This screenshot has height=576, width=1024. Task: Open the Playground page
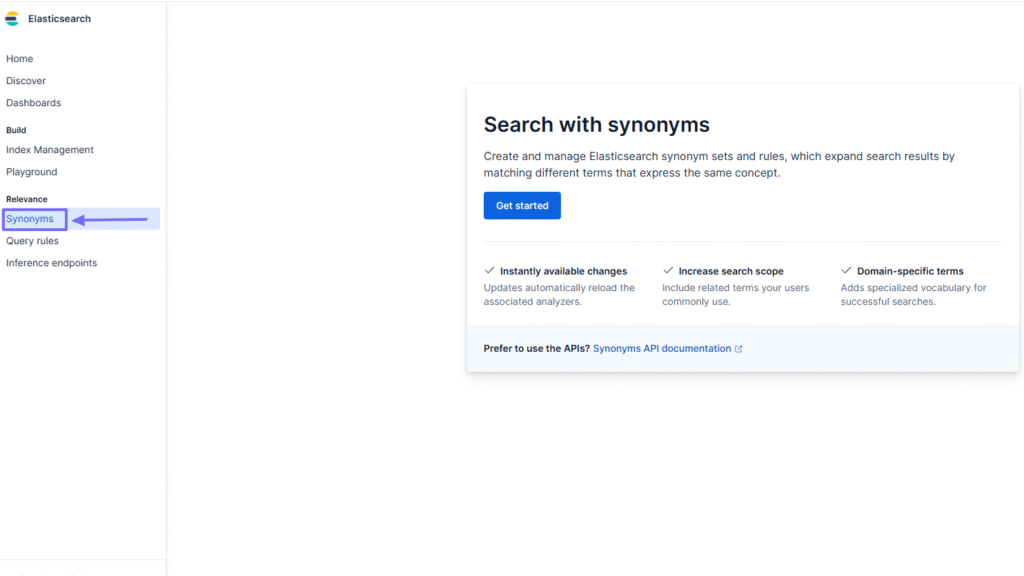coord(31,171)
